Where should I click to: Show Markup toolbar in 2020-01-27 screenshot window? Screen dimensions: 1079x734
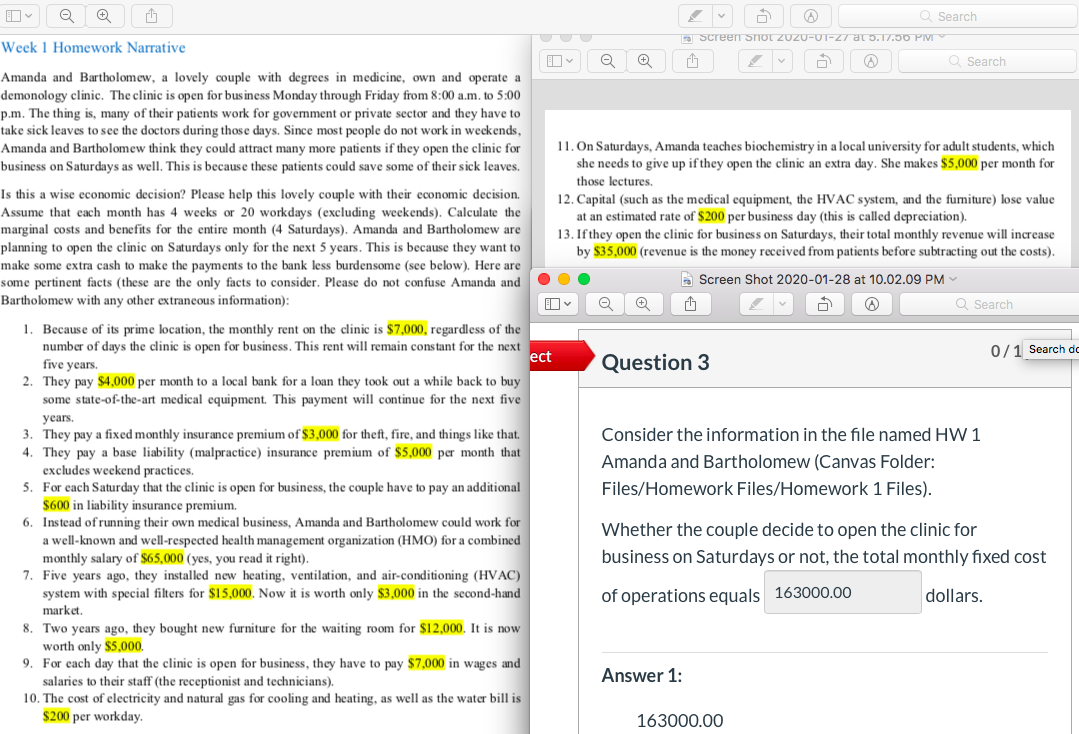[870, 61]
